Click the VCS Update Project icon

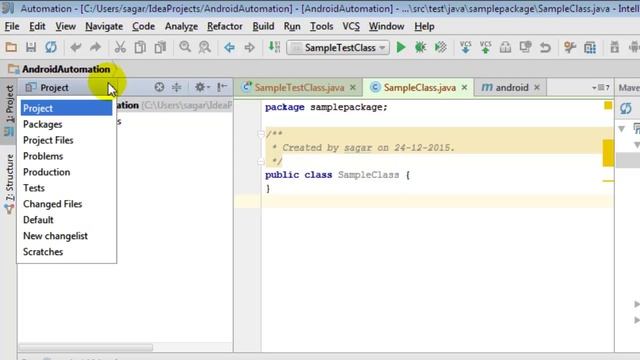(x=465, y=47)
